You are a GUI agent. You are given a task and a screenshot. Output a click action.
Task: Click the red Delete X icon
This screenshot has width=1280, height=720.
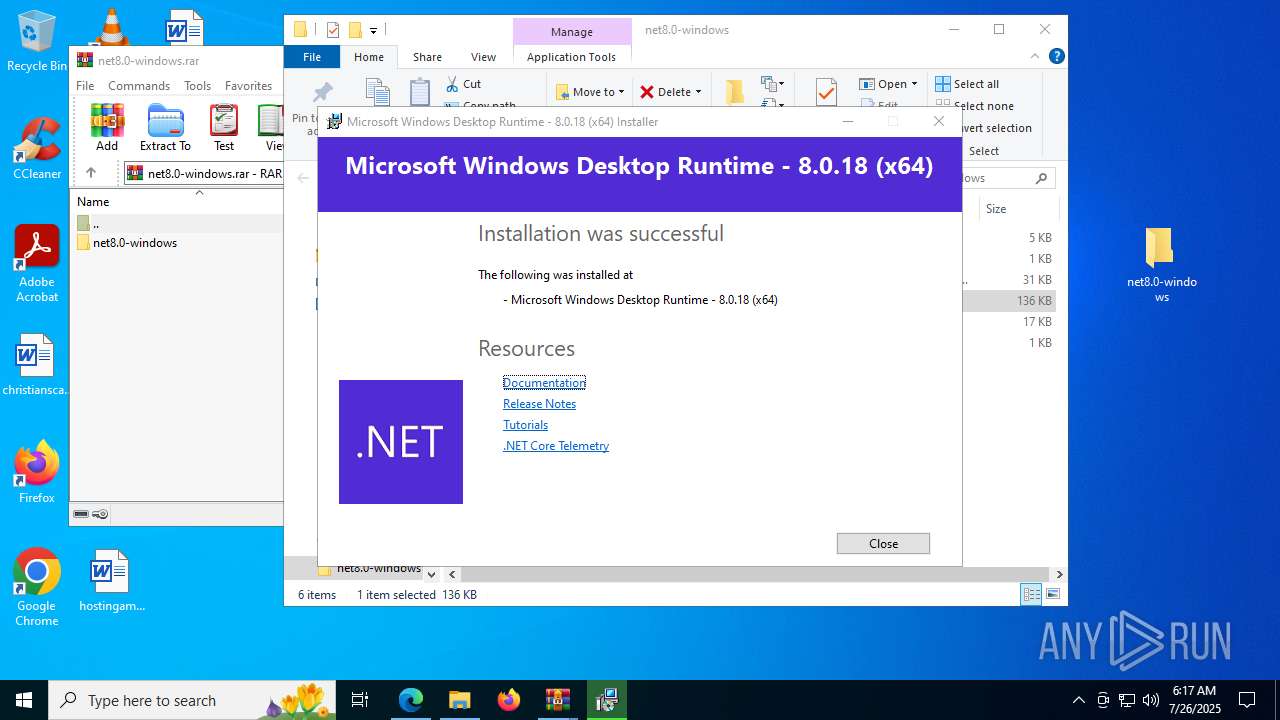(647, 92)
